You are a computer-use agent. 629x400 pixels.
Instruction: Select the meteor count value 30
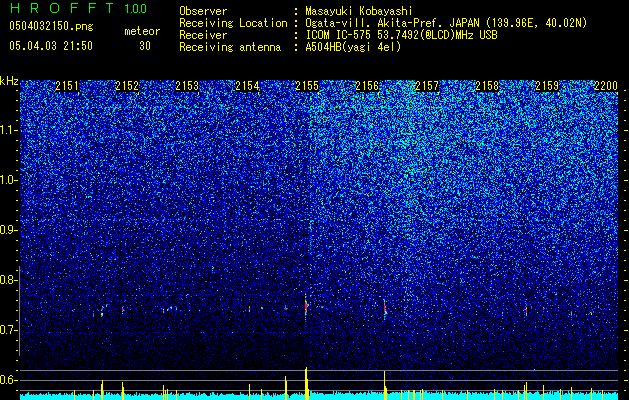tap(145, 46)
